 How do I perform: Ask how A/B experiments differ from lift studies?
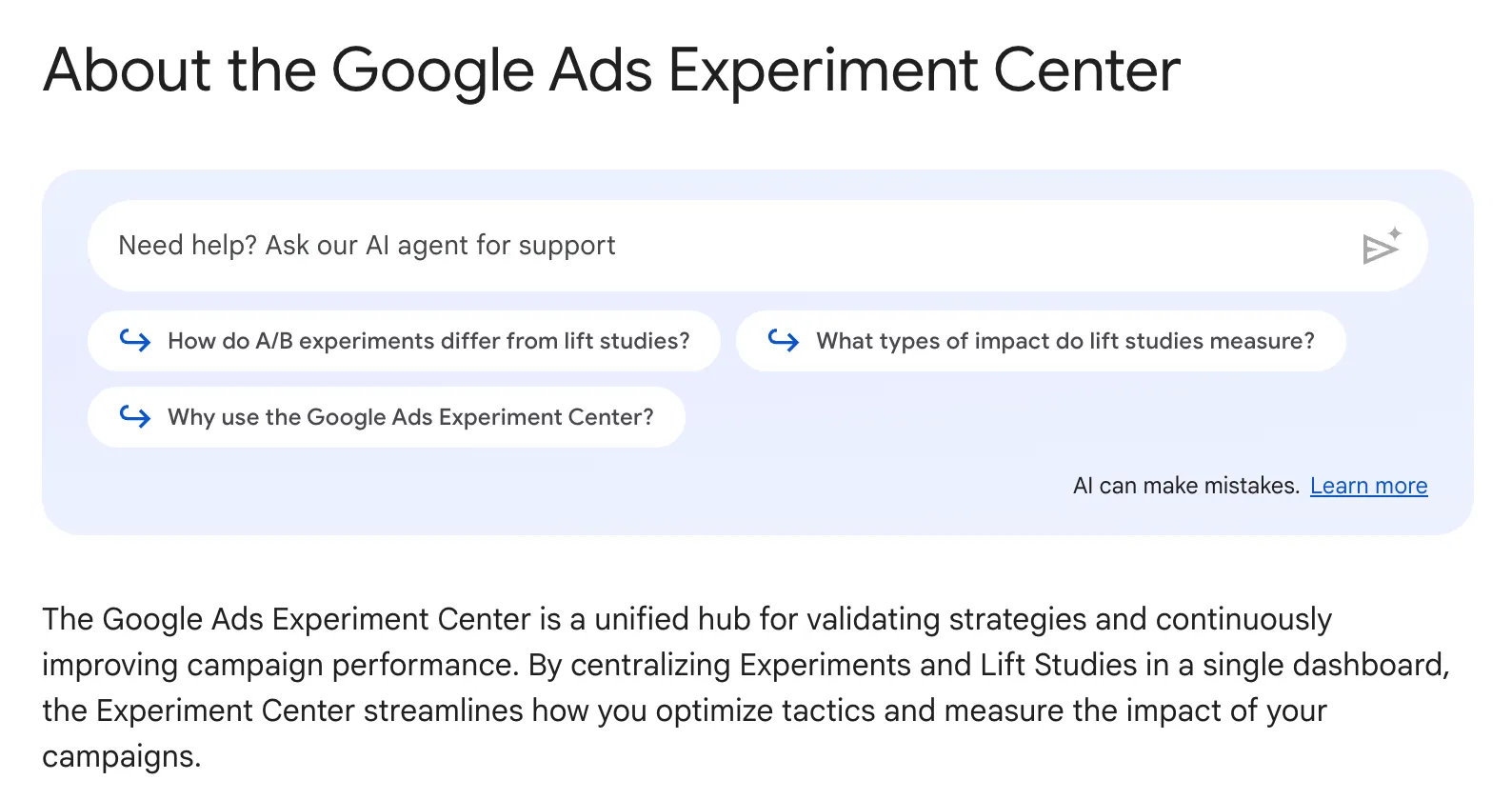(x=404, y=341)
